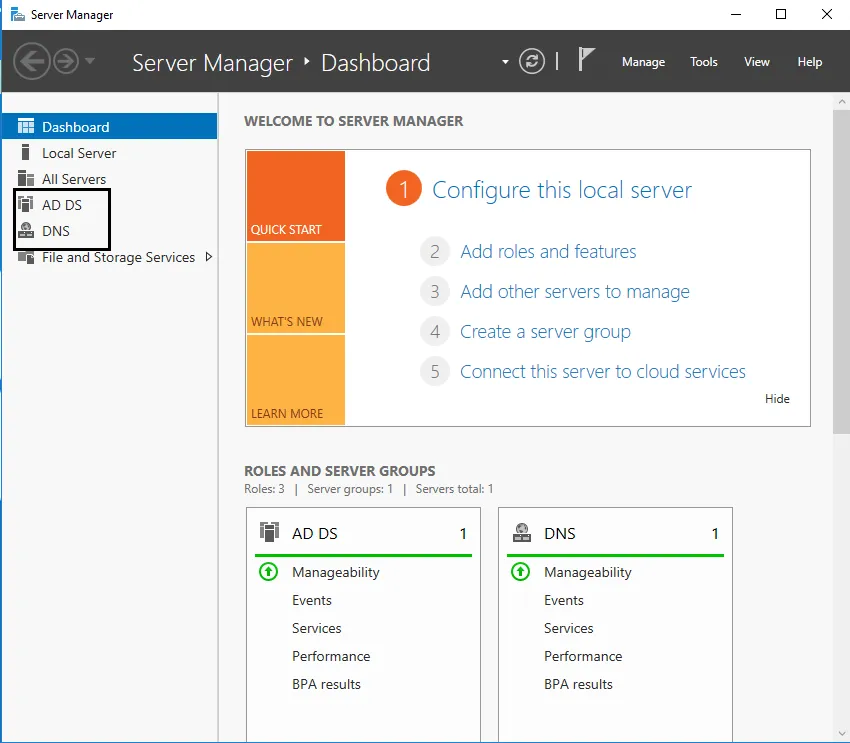The width and height of the screenshot is (850, 743).
Task: Expand File and Storage Services arrow
Action: coord(209,257)
